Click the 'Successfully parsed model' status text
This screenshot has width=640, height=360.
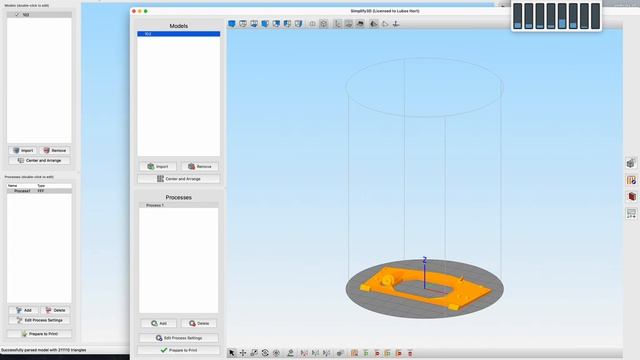(x=43, y=350)
